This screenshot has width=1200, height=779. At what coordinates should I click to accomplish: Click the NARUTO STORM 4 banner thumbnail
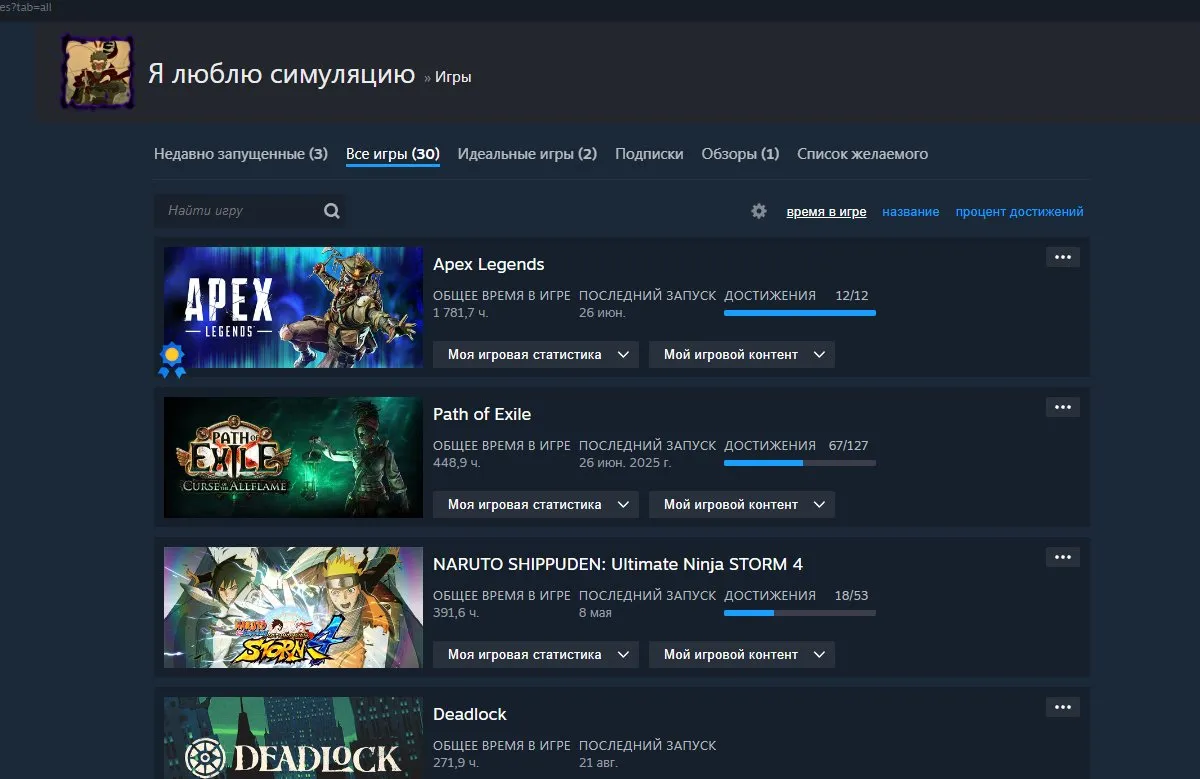pyautogui.click(x=293, y=607)
